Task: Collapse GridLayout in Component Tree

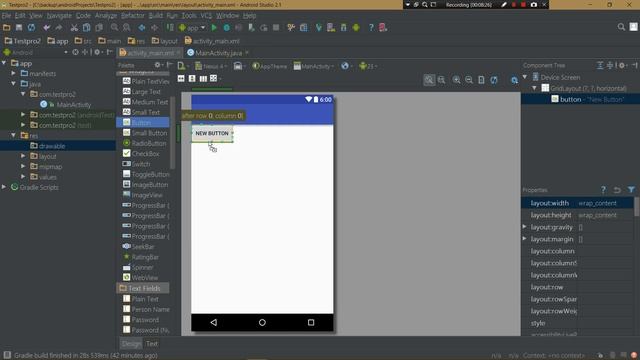Action: pos(534,88)
